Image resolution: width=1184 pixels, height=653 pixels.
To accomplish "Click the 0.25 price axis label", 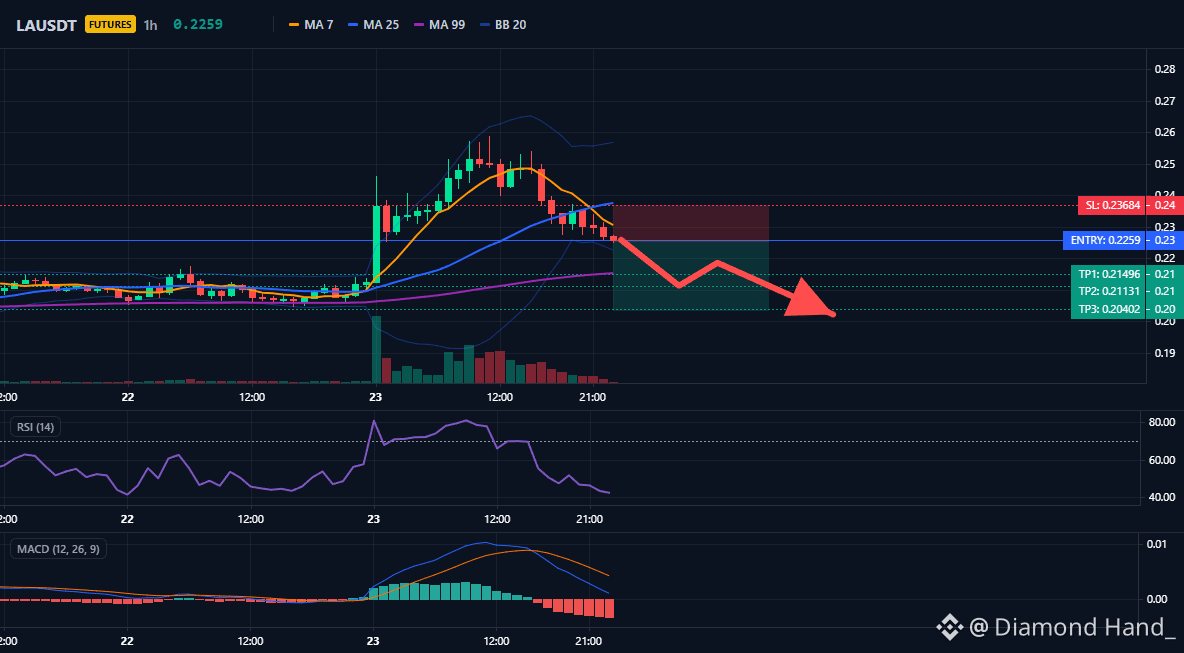I will pyautogui.click(x=1164, y=165).
